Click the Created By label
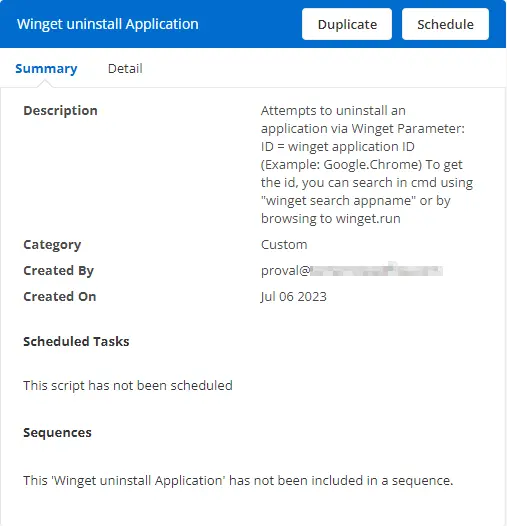Image resolution: width=507 pixels, height=526 pixels. point(58,270)
